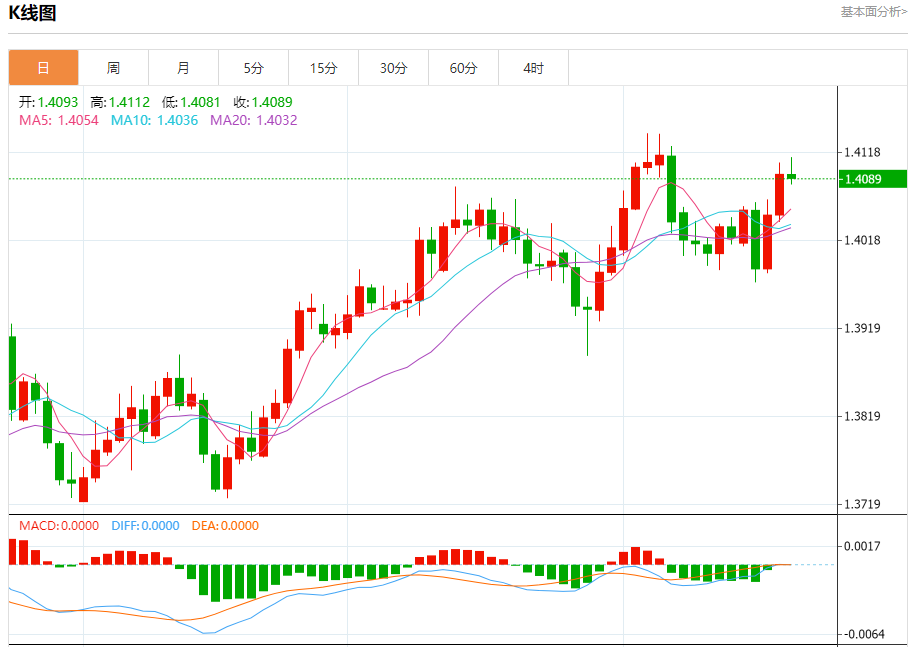Select the 日 daily chart tab

[43, 68]
